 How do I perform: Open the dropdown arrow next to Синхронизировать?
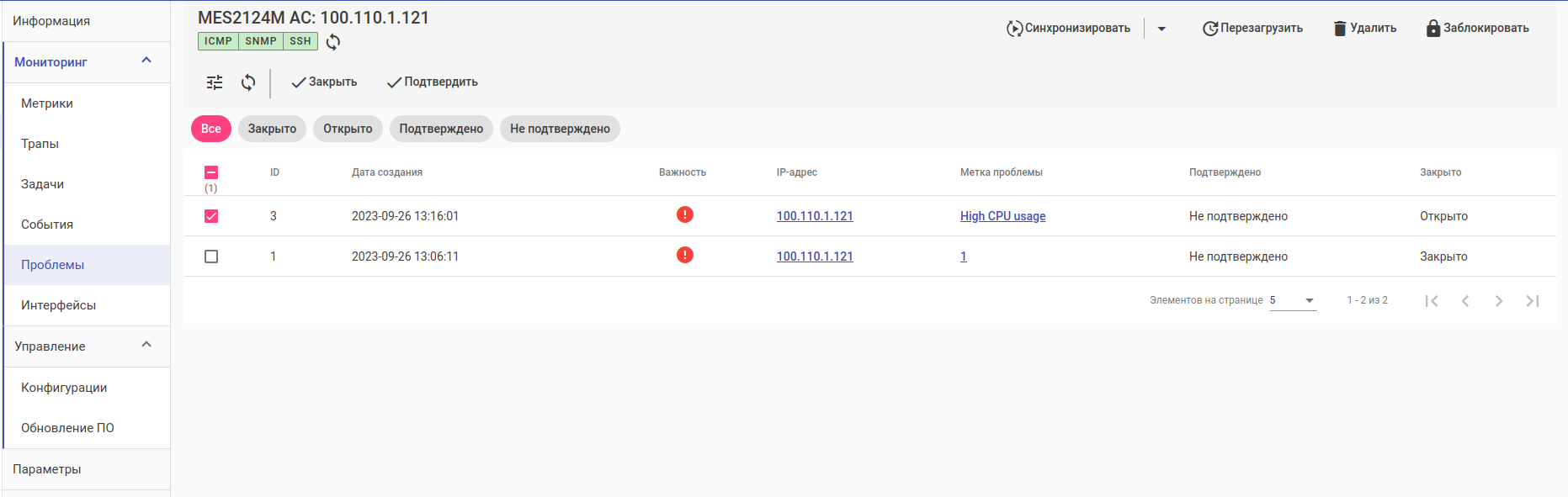pyautogui.click(x=1161, y=29)
